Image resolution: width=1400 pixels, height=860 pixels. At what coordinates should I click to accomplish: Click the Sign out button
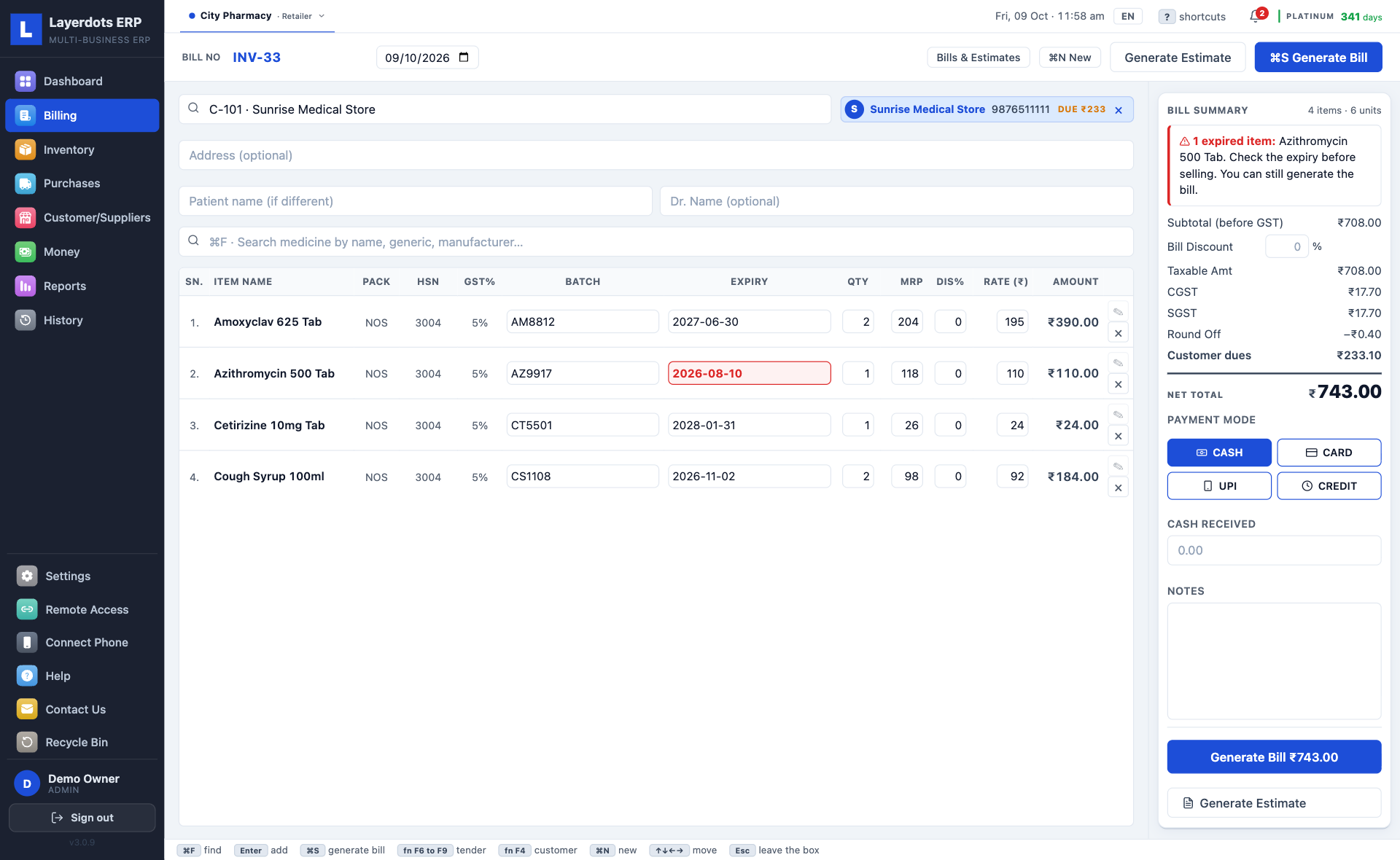click(82, 818)
